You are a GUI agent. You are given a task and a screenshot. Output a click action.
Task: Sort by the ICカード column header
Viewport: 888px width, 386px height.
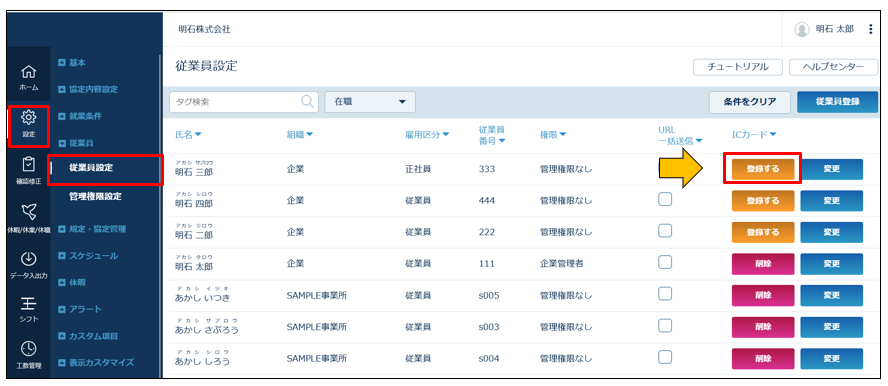(x=754, y=135)
